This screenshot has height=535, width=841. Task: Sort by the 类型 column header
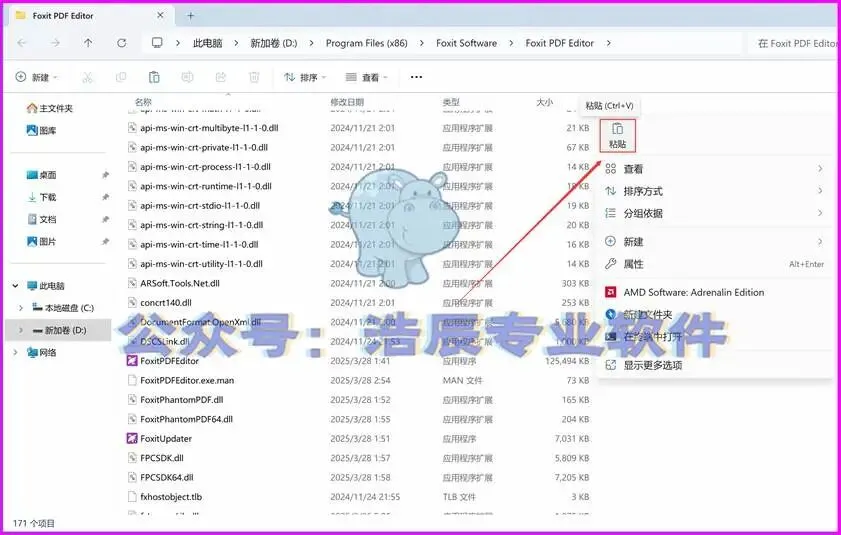point(451,102)
